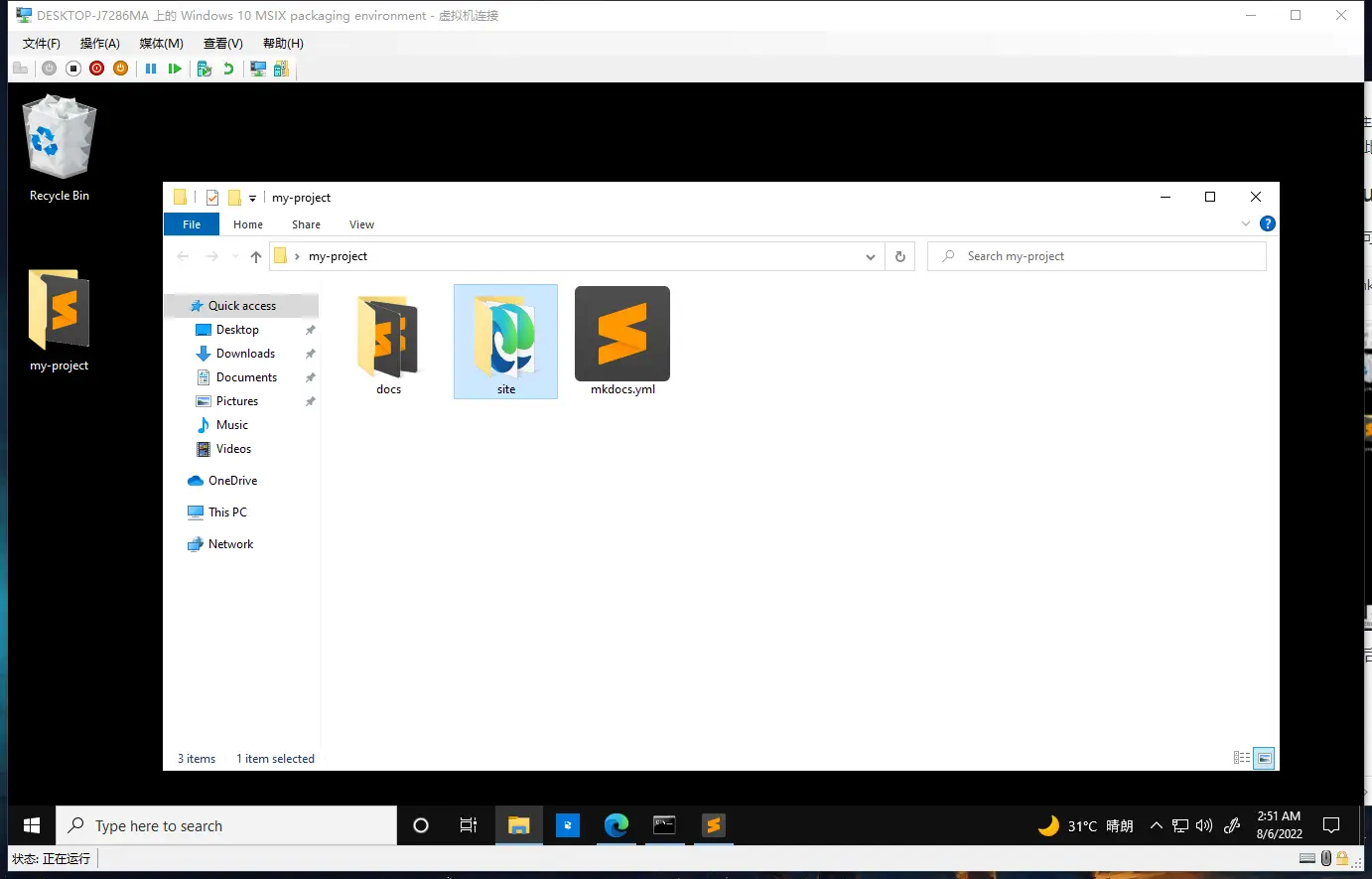Click the orange Save state power icon
Viewport: 1372px width, 879px height.
[x=120, y=69]
